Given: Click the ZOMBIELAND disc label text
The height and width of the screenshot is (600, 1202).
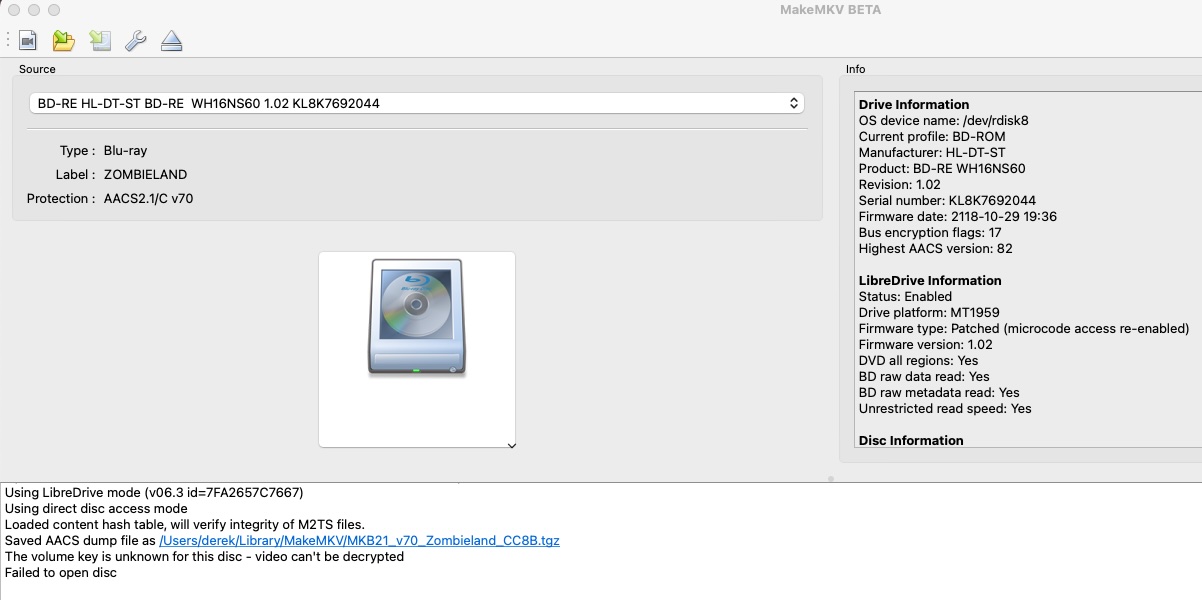Looking at the screenshot, I should coord(145,175).
